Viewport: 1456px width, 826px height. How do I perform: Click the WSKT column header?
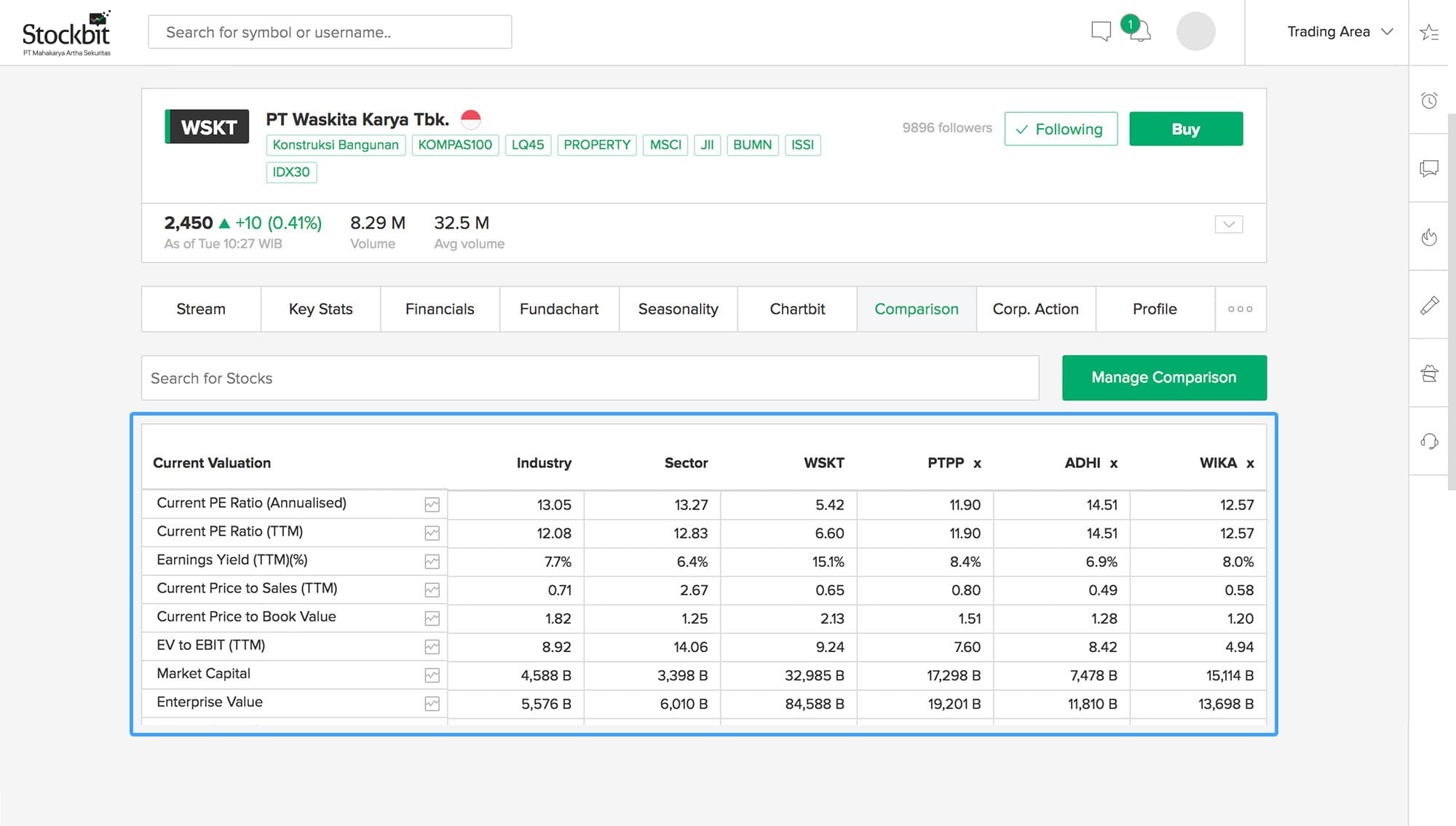click(823, 463)
